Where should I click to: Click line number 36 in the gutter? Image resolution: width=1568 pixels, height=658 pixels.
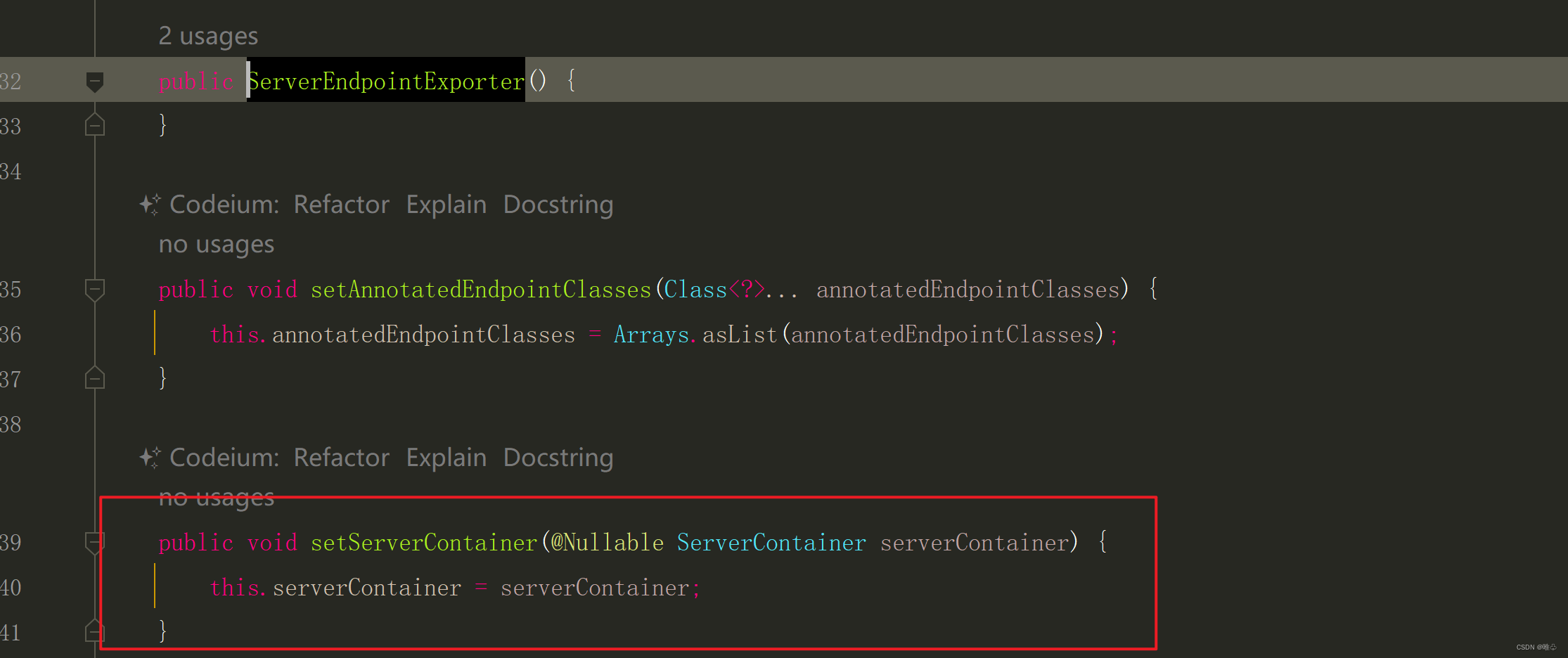11,334
